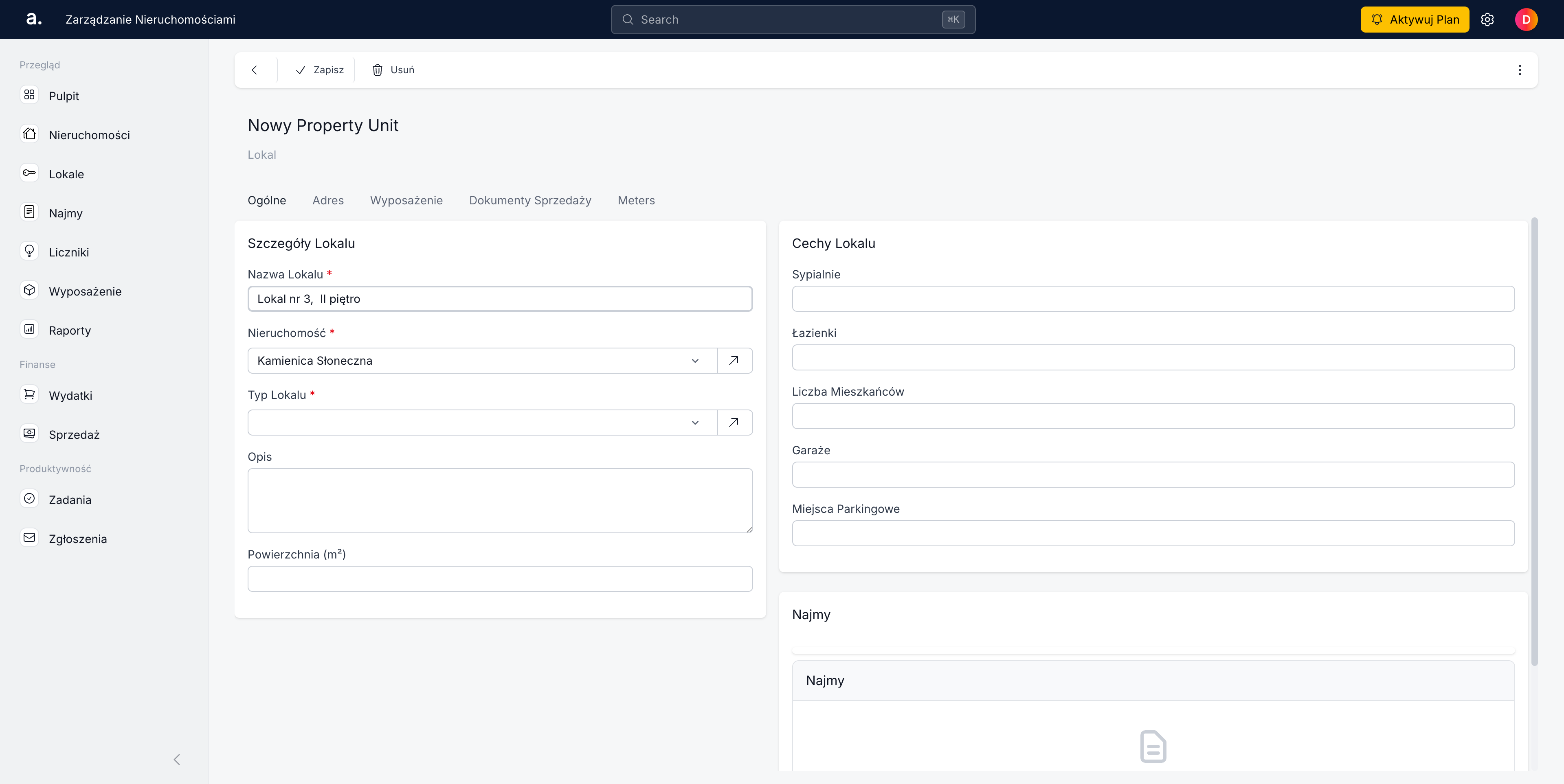The width and height of the screenshot is (1564, 784).
Task: Click the form's vertical scrollbar
Action: tap(1534, 441)
